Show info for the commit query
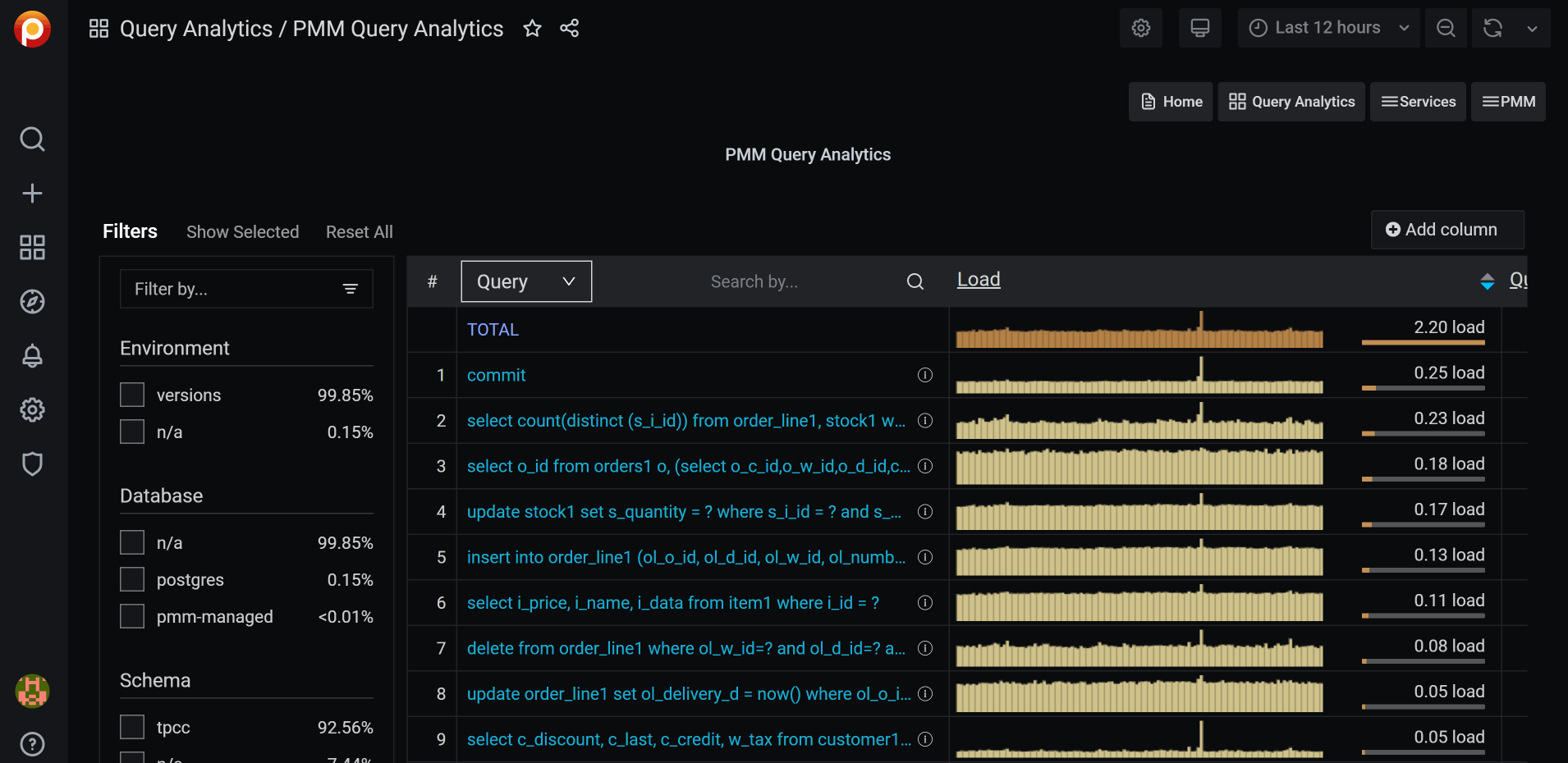 pos(924,375)
